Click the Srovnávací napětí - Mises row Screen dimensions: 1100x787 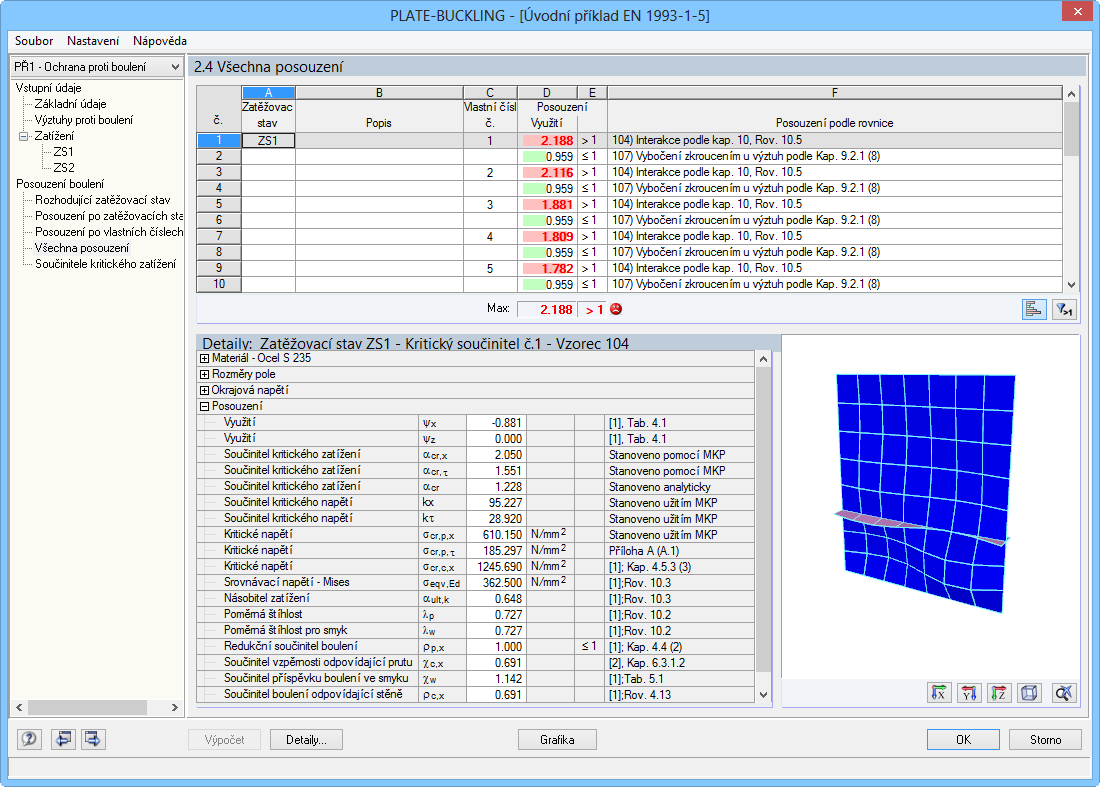[x=476, y=583]
